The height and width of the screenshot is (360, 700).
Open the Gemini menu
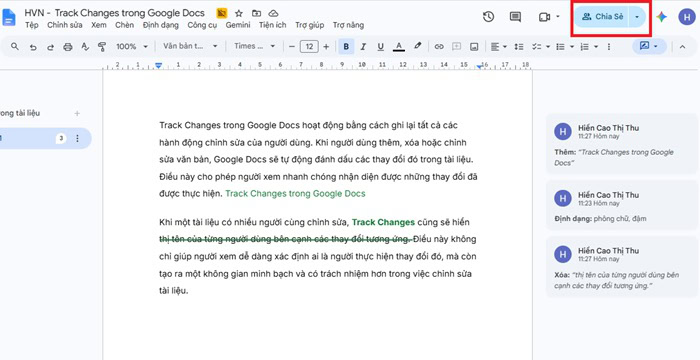coord(238,25)
